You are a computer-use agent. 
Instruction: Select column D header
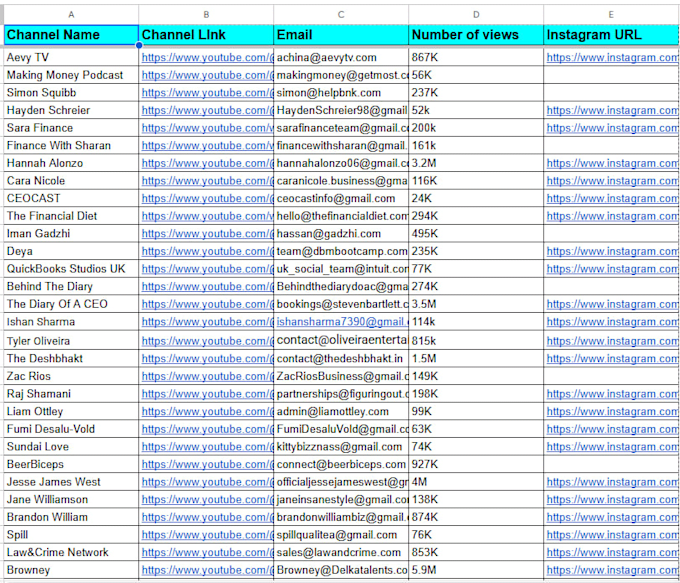[x=476, y=15]
